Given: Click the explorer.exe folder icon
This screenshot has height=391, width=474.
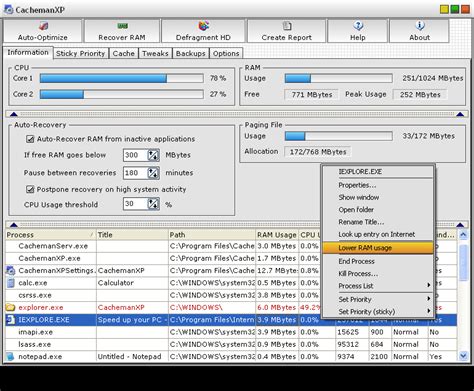Looking at the screenshot, I should point(10,307).
